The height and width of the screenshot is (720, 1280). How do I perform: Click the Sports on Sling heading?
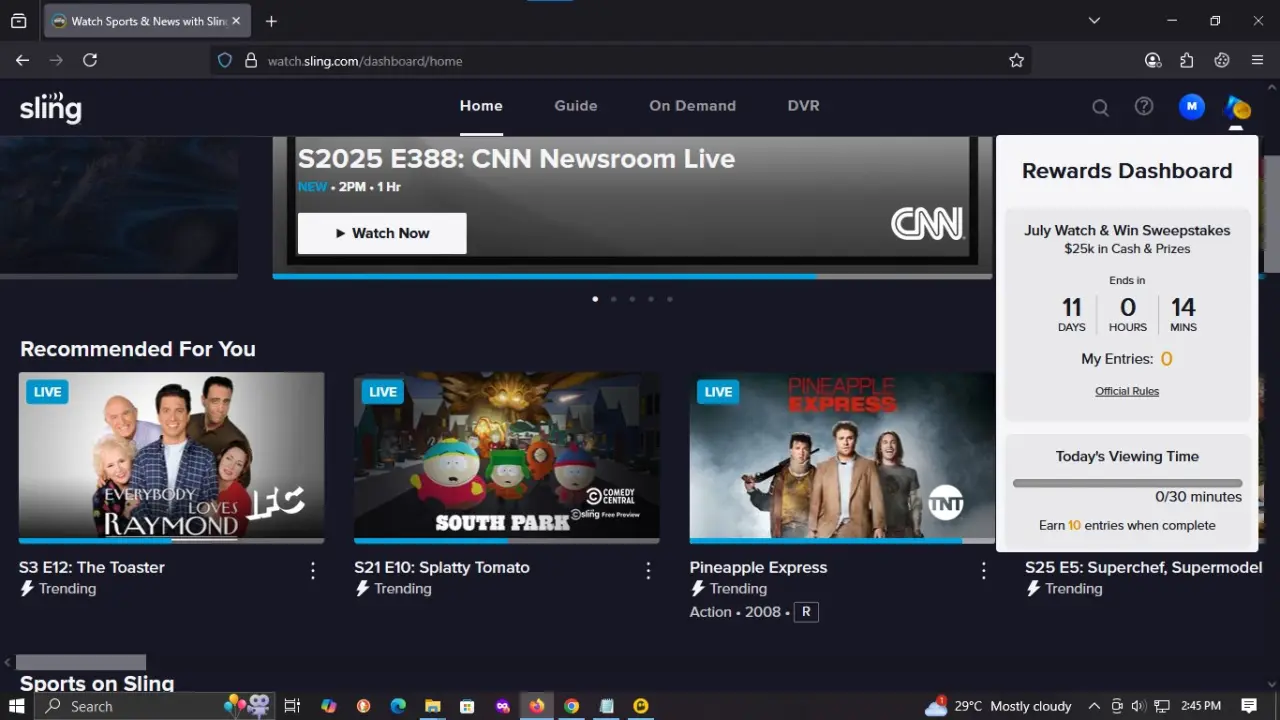pyautogui.click(x=97, y=684)
